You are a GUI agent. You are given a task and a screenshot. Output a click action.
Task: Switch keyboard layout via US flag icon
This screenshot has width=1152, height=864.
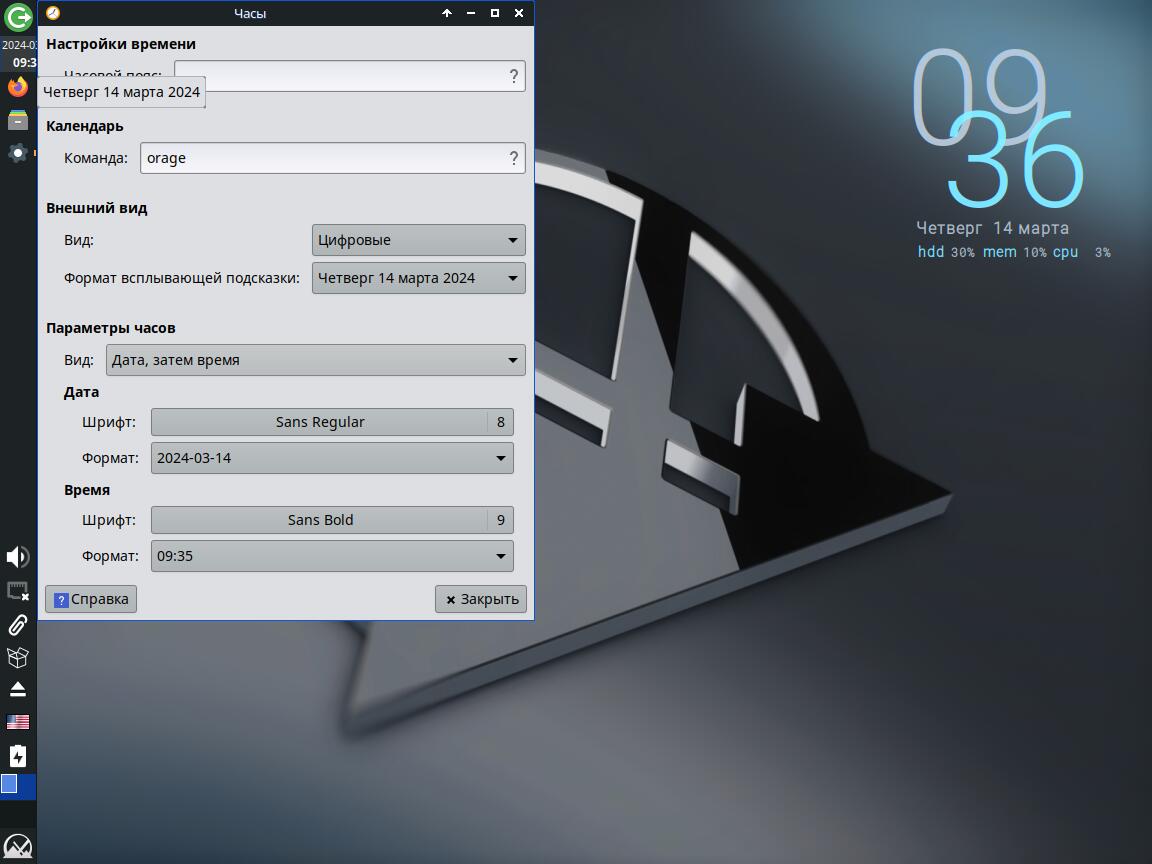coord(18,722)
